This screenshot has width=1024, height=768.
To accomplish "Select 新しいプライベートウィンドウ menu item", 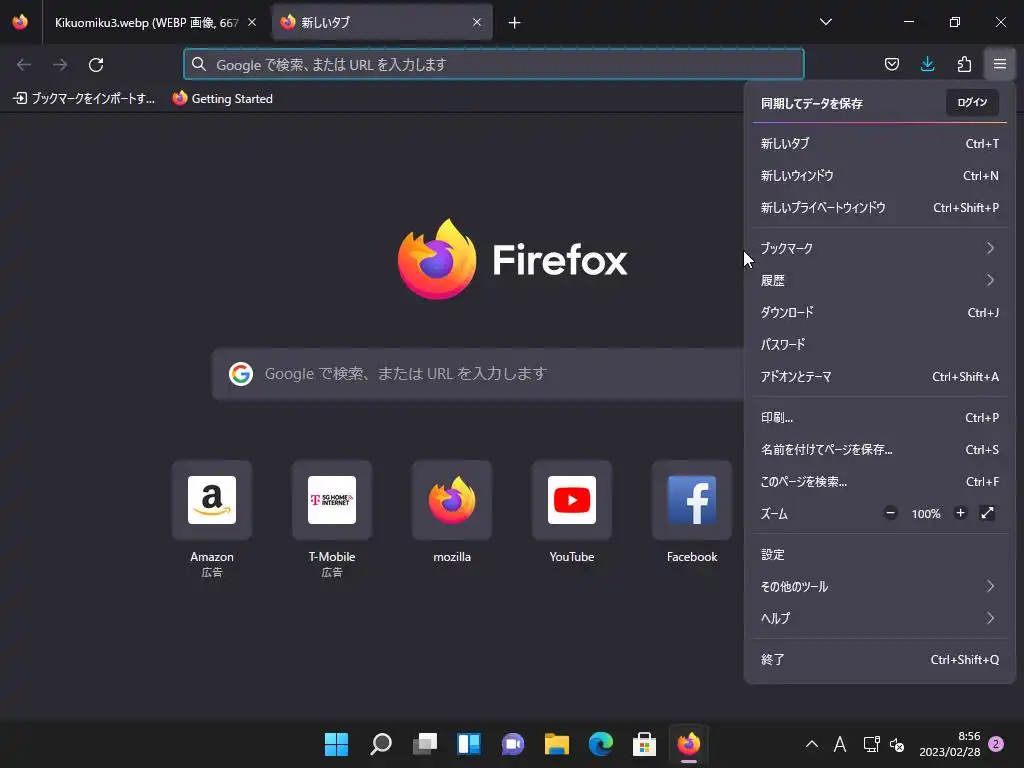I will tap(880, 208).
